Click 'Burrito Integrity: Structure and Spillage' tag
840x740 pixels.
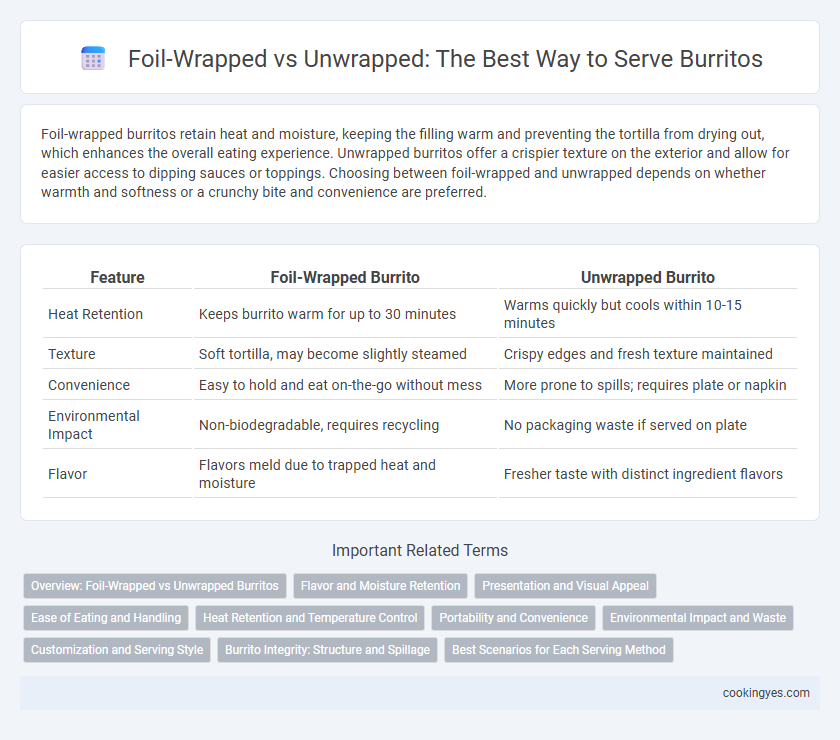tap(327, 649)
